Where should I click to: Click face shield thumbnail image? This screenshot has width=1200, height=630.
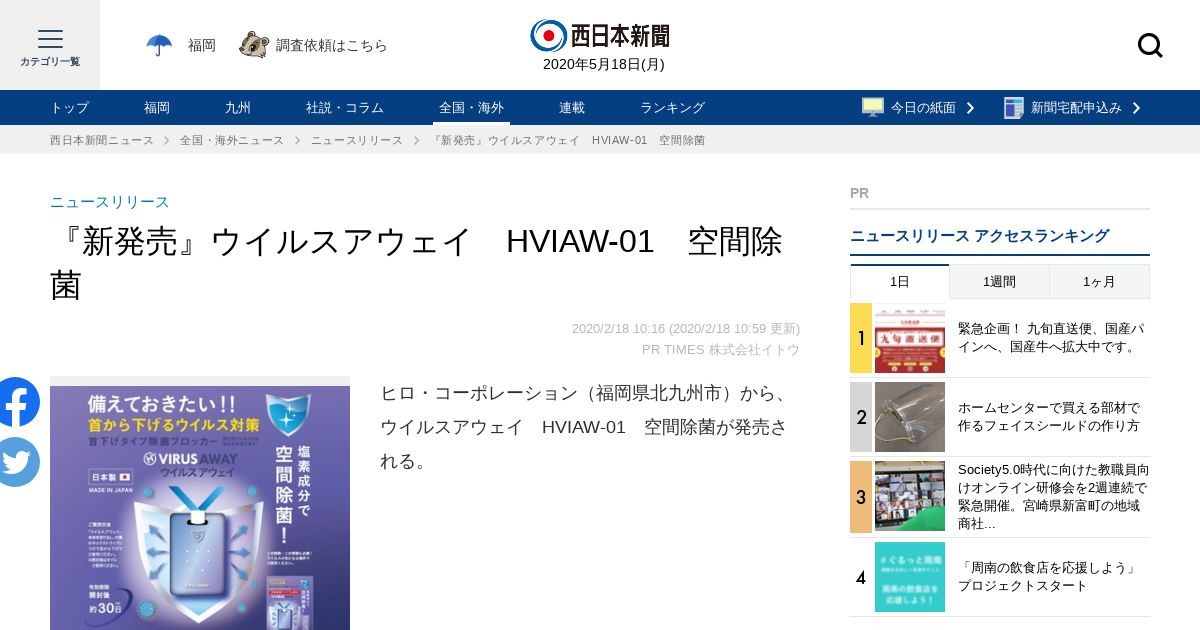(910, 417)
